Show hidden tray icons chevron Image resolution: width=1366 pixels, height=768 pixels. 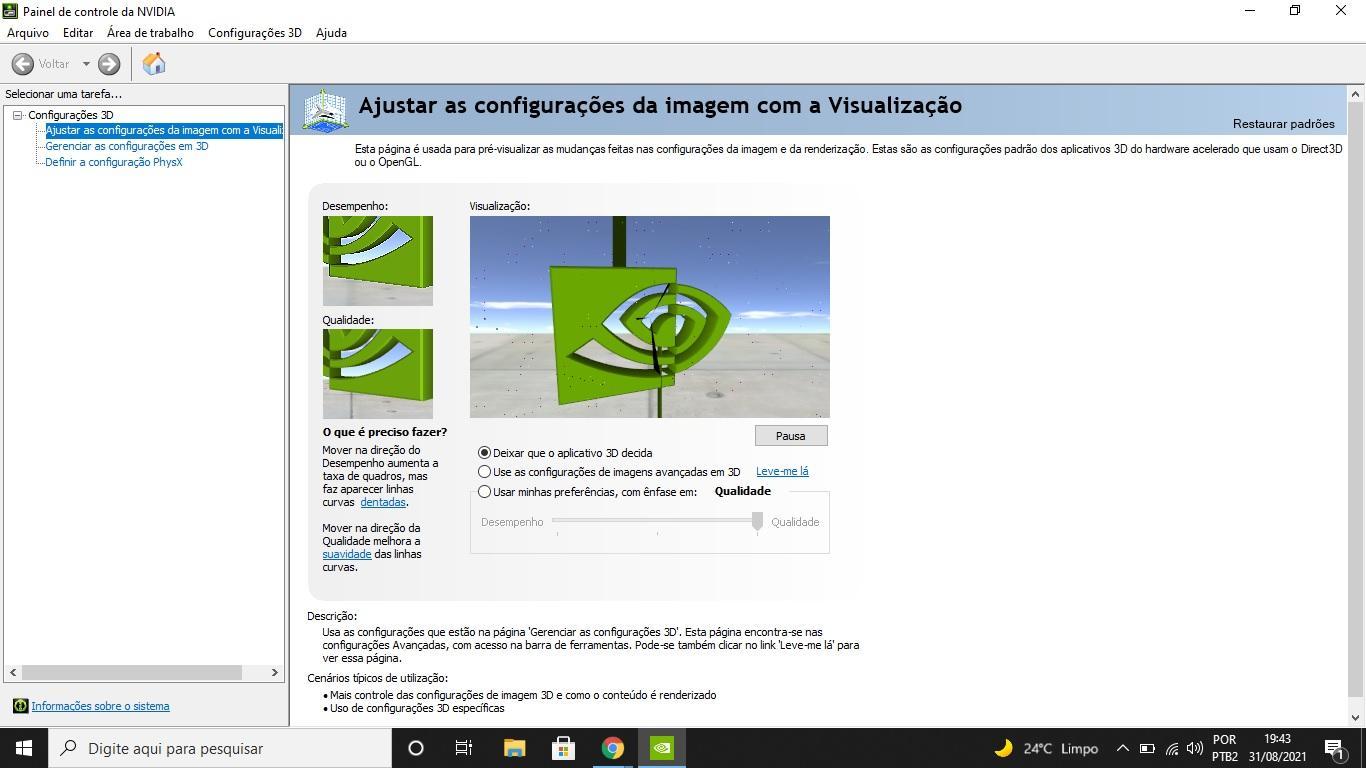click(1123, 748)
